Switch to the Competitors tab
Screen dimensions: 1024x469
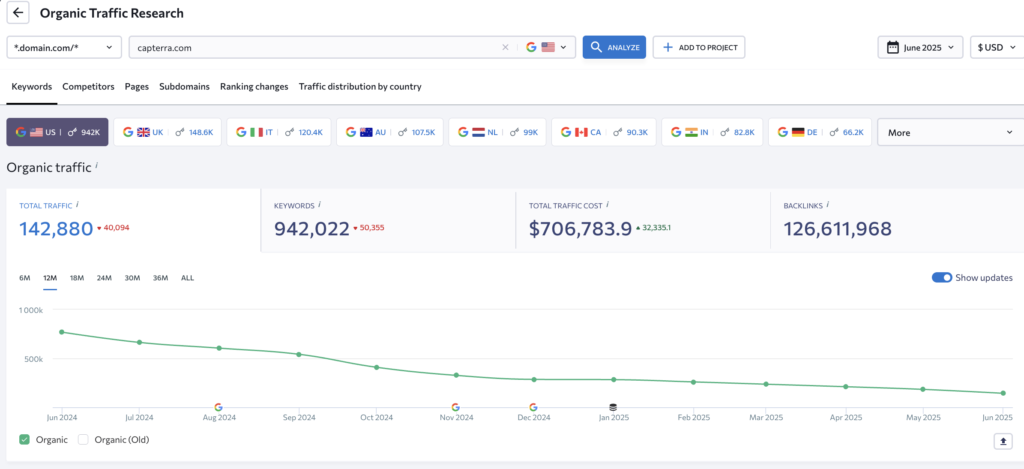(88, 86)
